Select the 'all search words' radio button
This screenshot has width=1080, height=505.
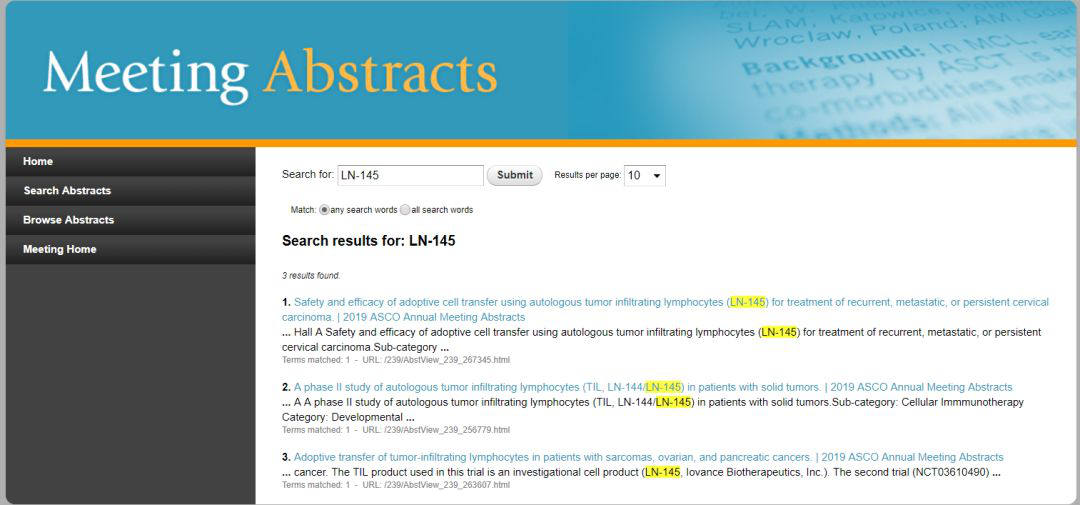point(405,209)
